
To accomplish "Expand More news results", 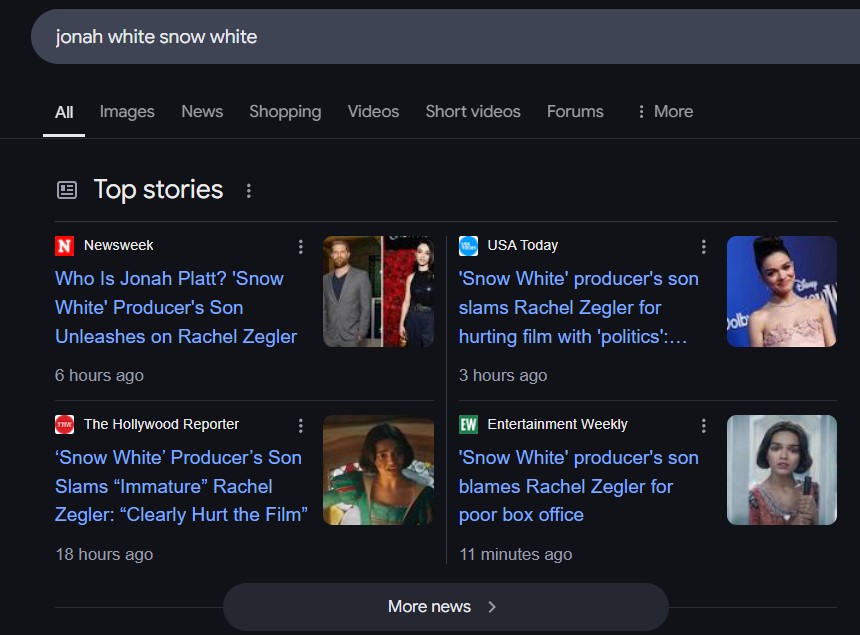I will (444, 606).
